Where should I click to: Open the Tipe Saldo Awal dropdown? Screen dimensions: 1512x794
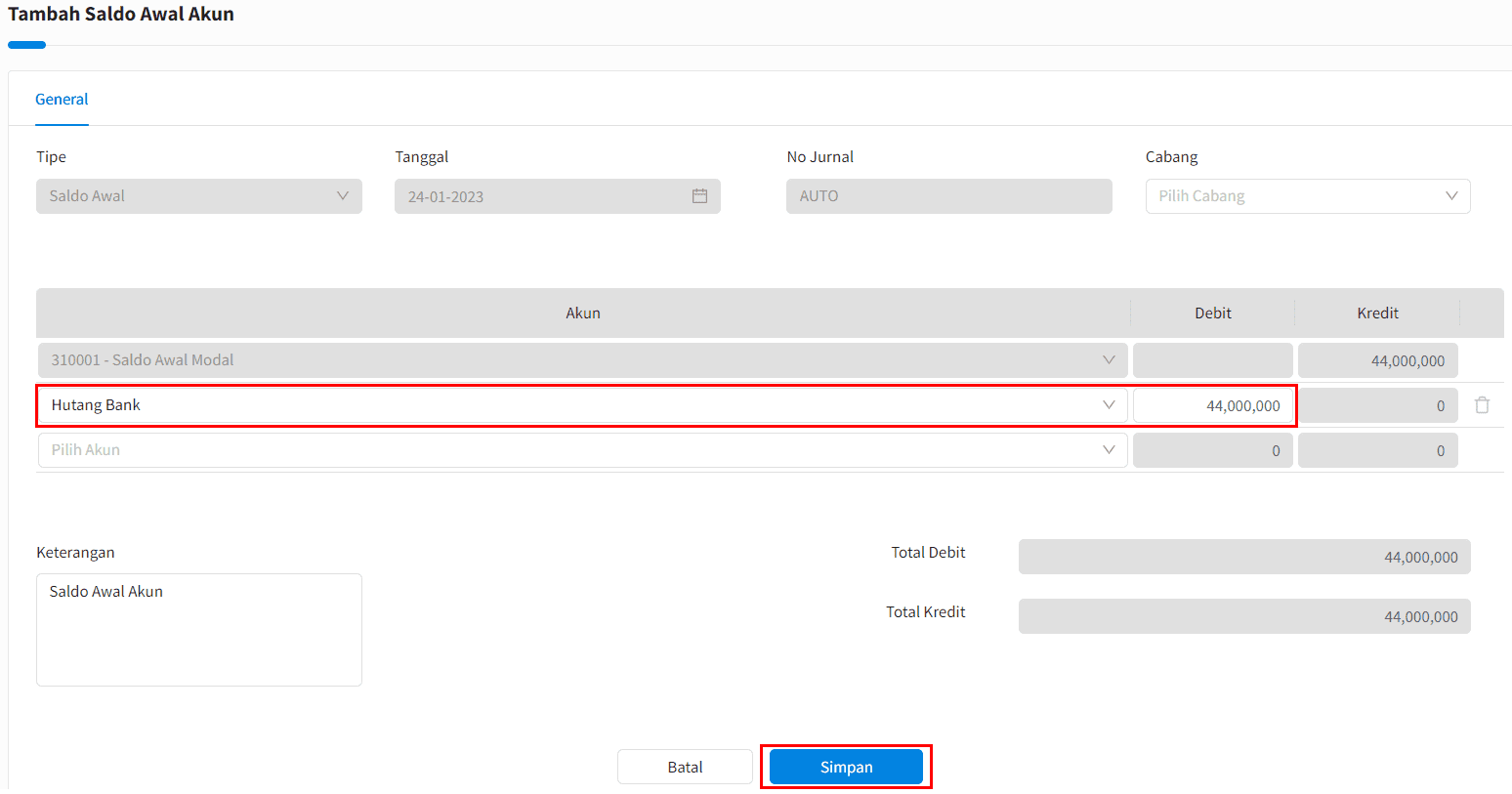click(x=199, y=196)
